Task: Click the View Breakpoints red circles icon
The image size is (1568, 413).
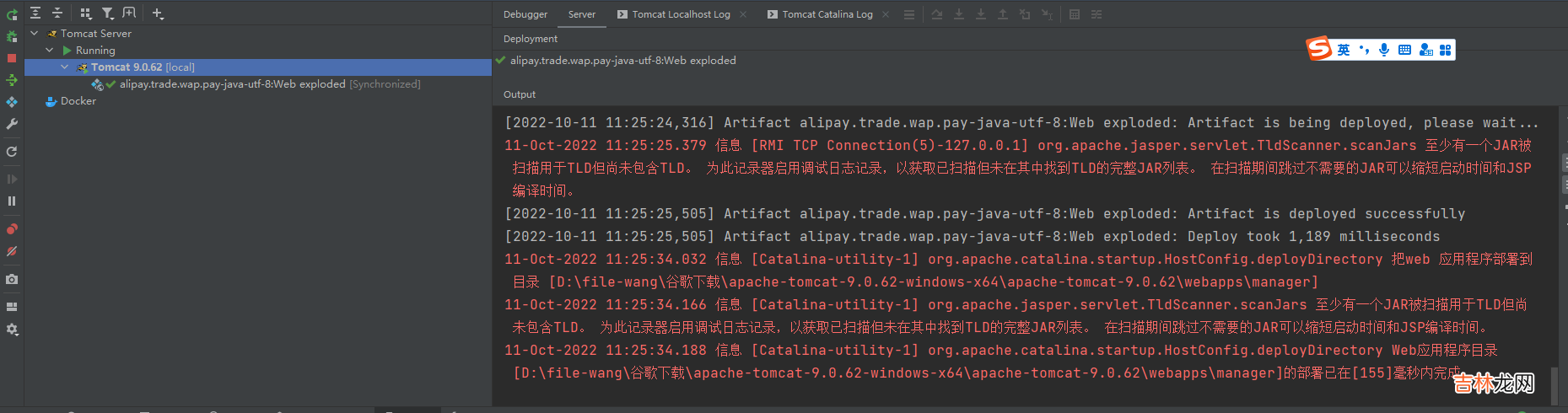Action: (x=12, y=229)
